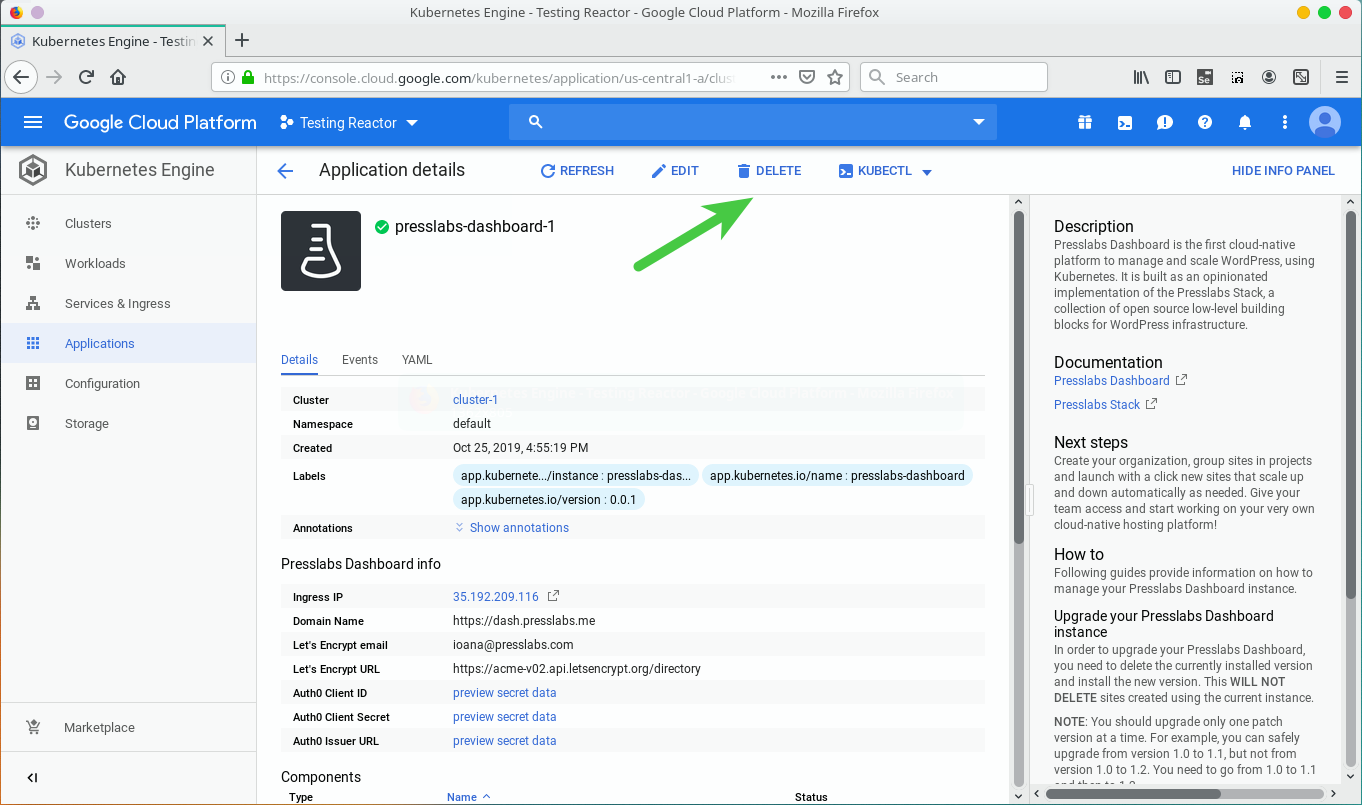Switch to the YAML tab
1362x805 pixels.
[x=417, y=360]
